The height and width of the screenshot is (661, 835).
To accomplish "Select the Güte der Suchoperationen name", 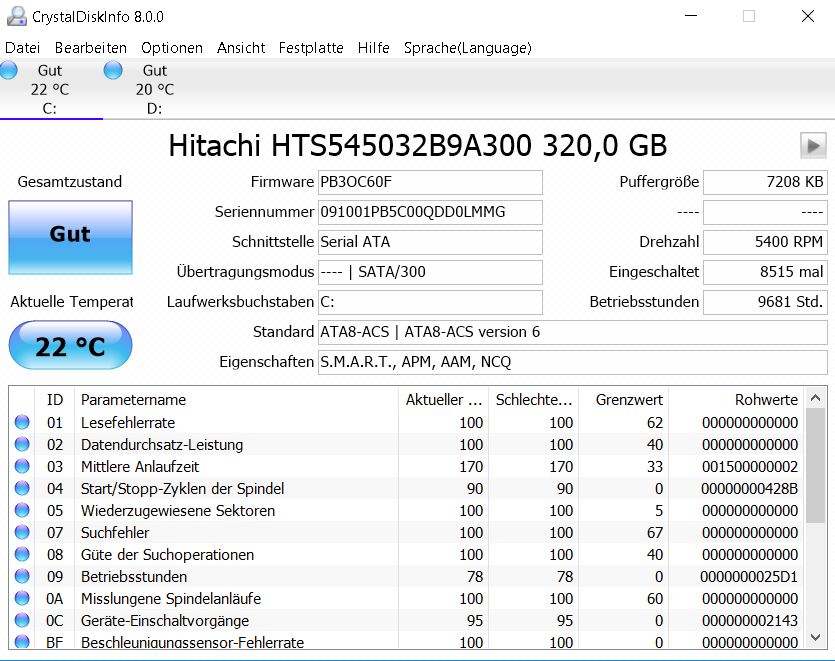I will pyautogui.click(x=167, y=555).
